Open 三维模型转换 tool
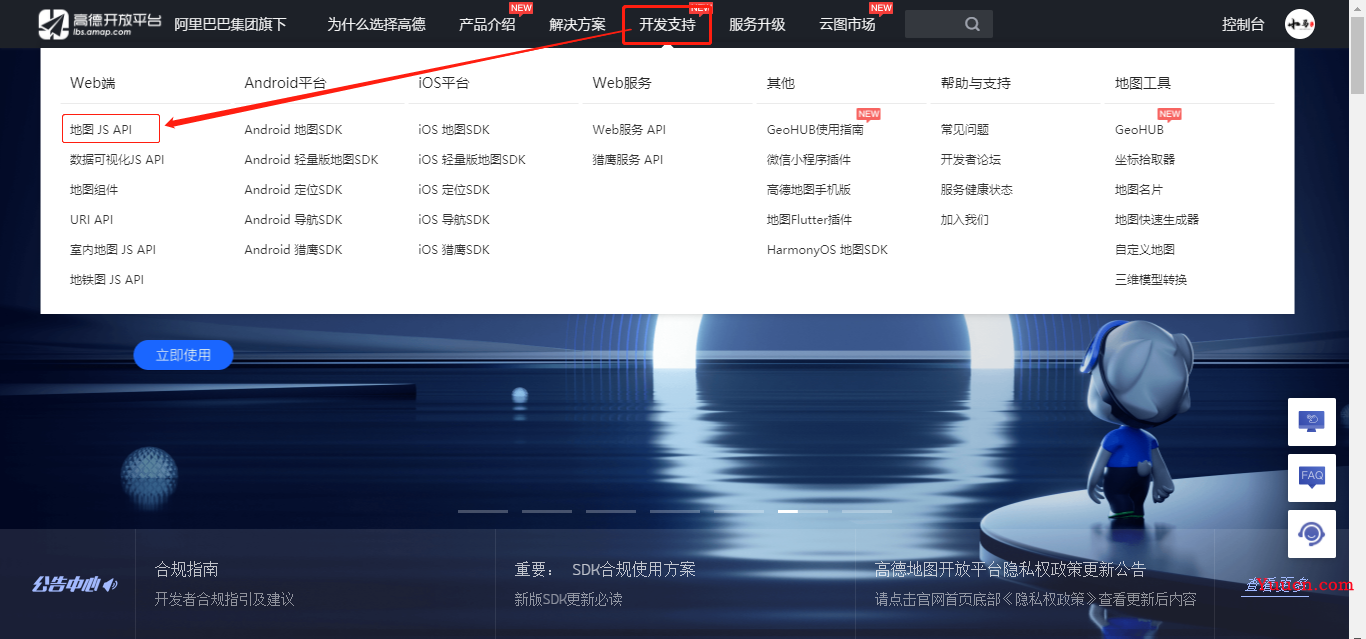1366x639 pixels. 1151,280
